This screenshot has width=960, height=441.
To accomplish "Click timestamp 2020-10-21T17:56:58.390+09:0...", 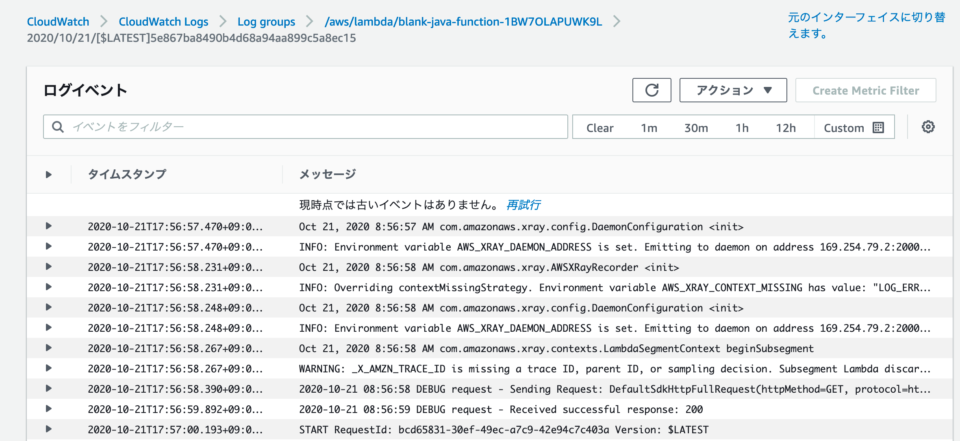I will pos(175,390).
